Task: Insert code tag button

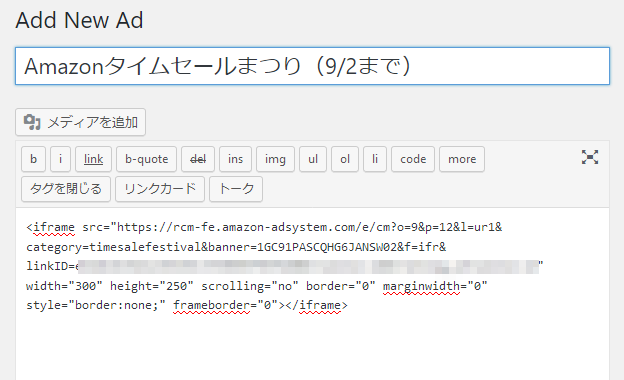Action: 413,159
